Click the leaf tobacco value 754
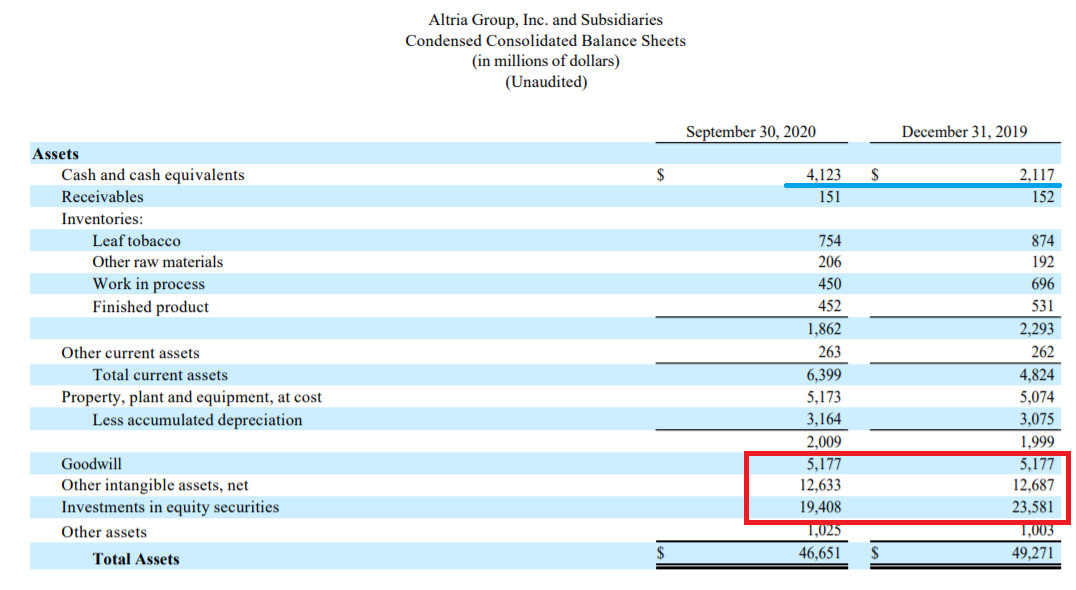The height and width of the screenshot is (590, 1076). coord(830,241)
